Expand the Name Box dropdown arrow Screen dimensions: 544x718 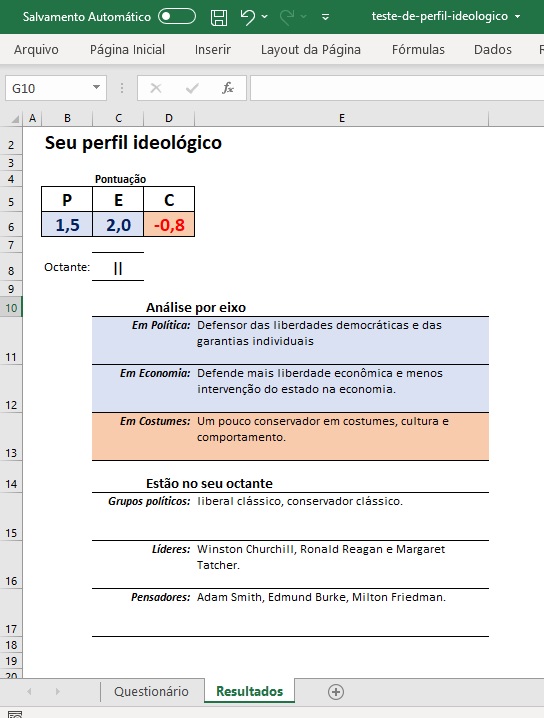[96, 87]
